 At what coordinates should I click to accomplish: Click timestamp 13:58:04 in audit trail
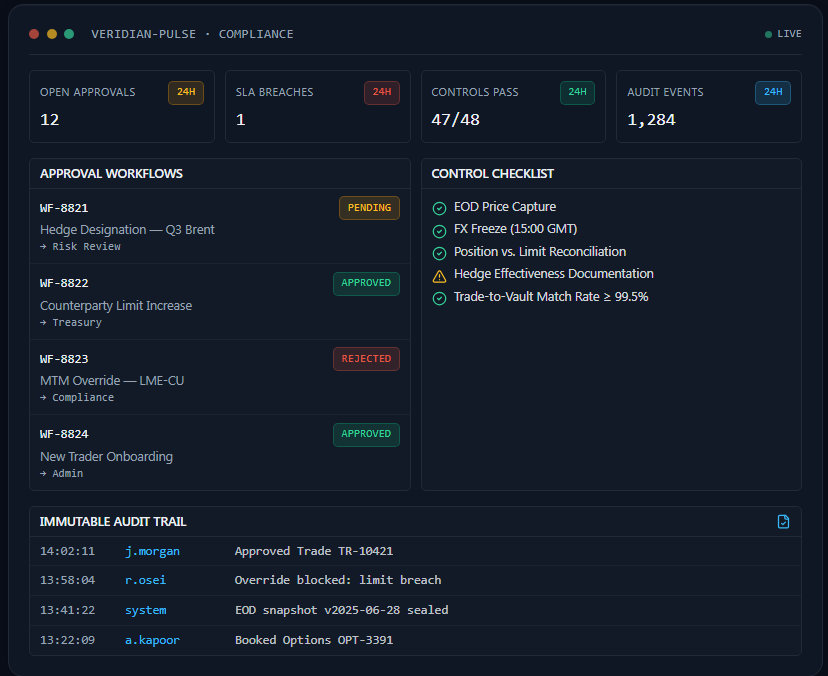point(67,580)
